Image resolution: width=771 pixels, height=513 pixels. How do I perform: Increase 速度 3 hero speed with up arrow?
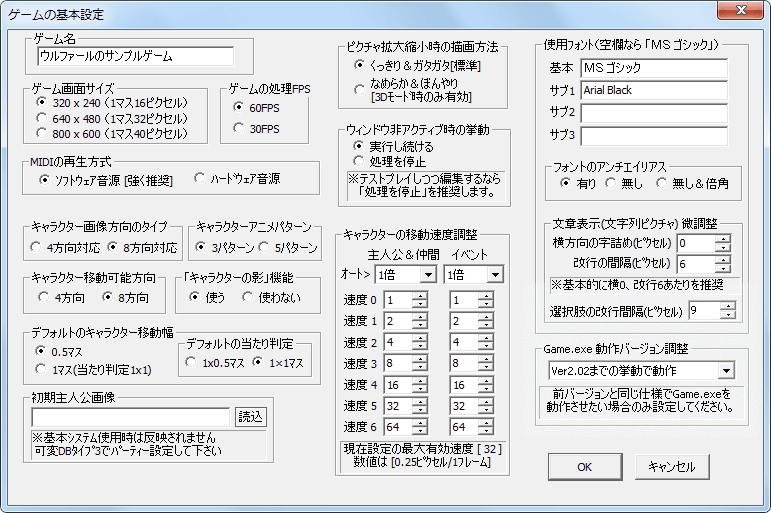pyautogui.click(x=421, y=360)
